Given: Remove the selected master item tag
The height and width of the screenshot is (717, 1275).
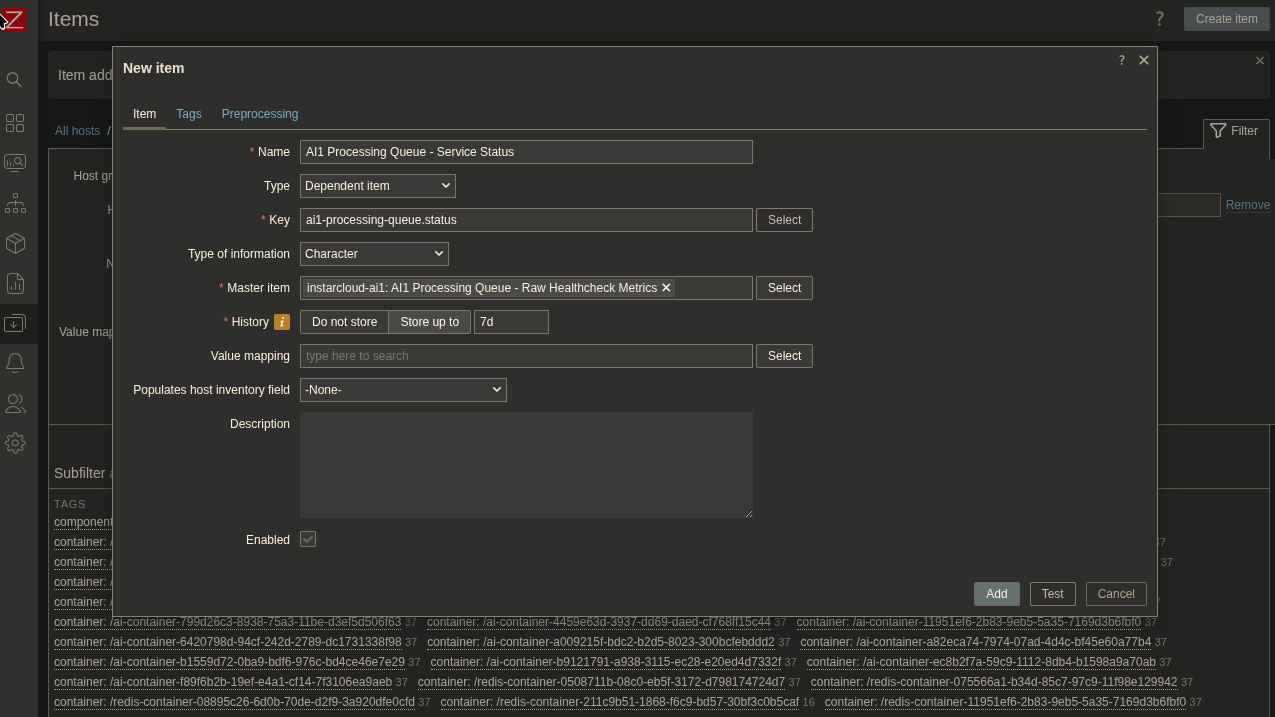Looking at the screenshot, I should pyautogui.click(x=666, y=288).
